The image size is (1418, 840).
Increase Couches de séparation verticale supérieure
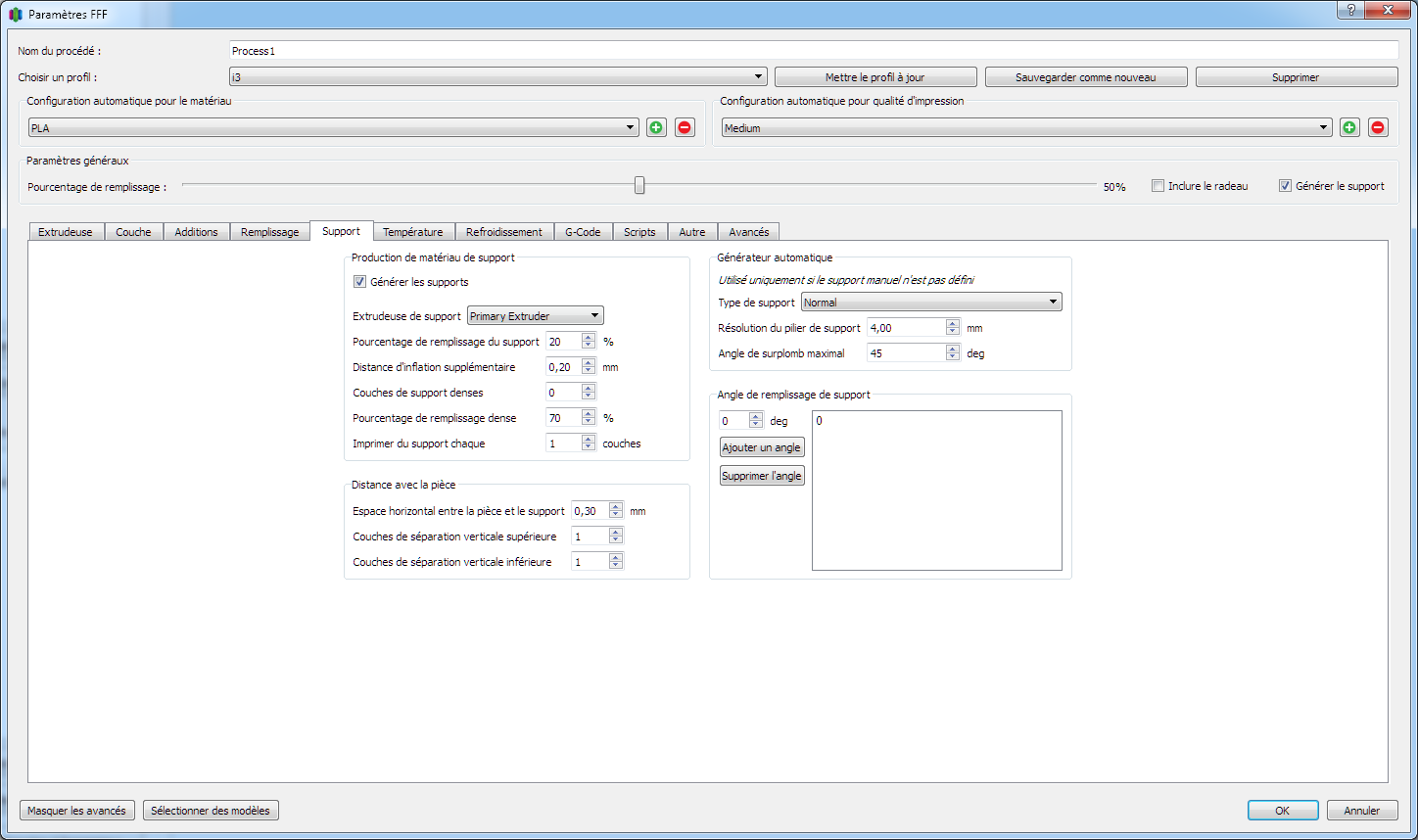616,533
